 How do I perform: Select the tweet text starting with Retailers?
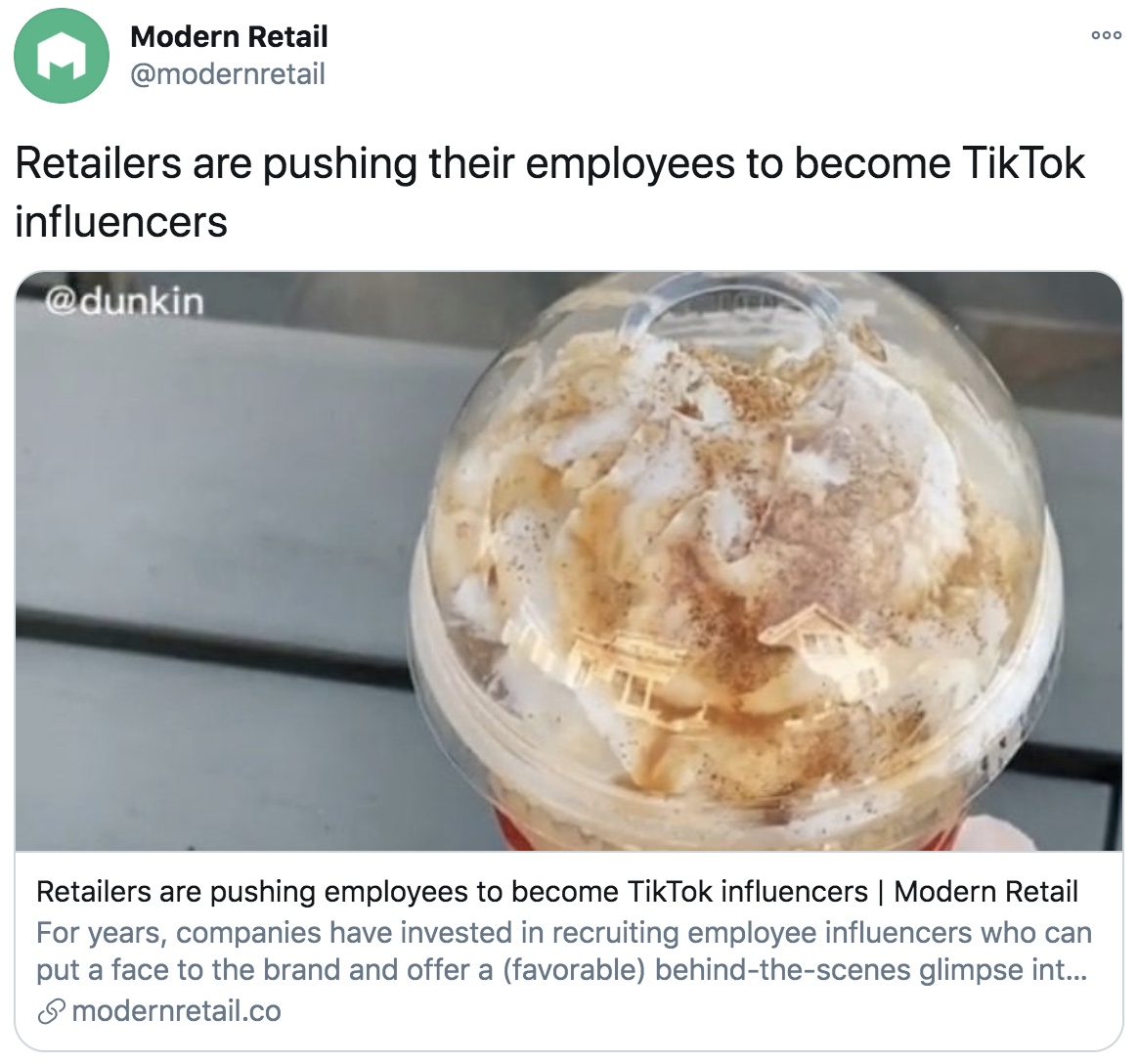click(x=549, y=192)
